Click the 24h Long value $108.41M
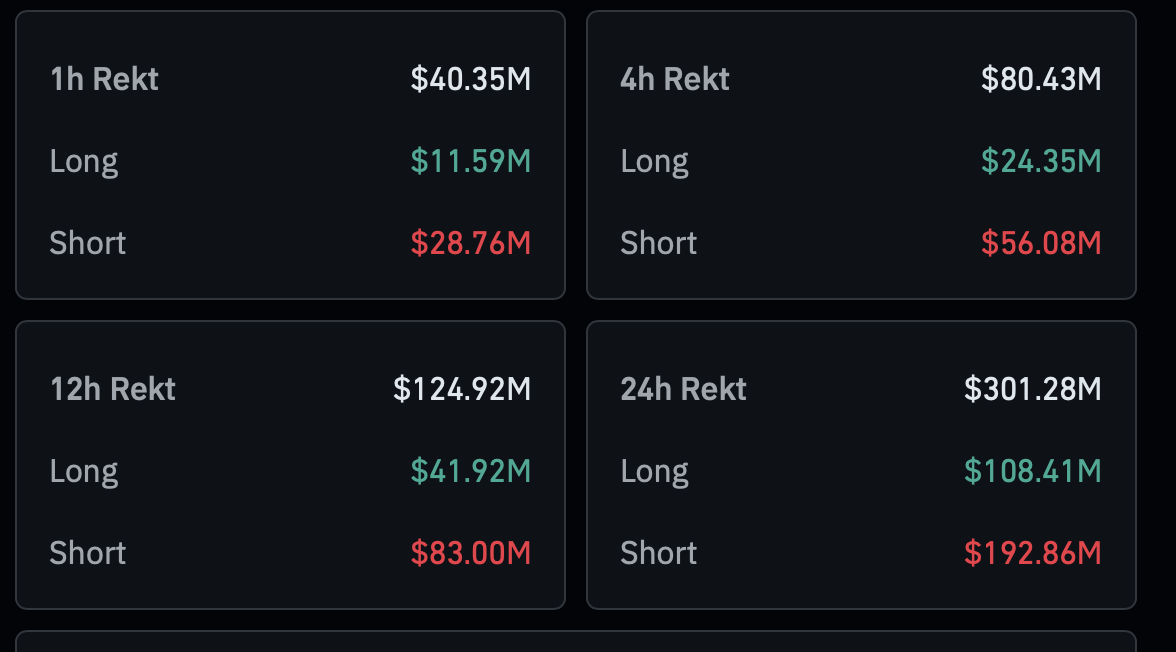The image size is (1176, 652). [1033, 471]
